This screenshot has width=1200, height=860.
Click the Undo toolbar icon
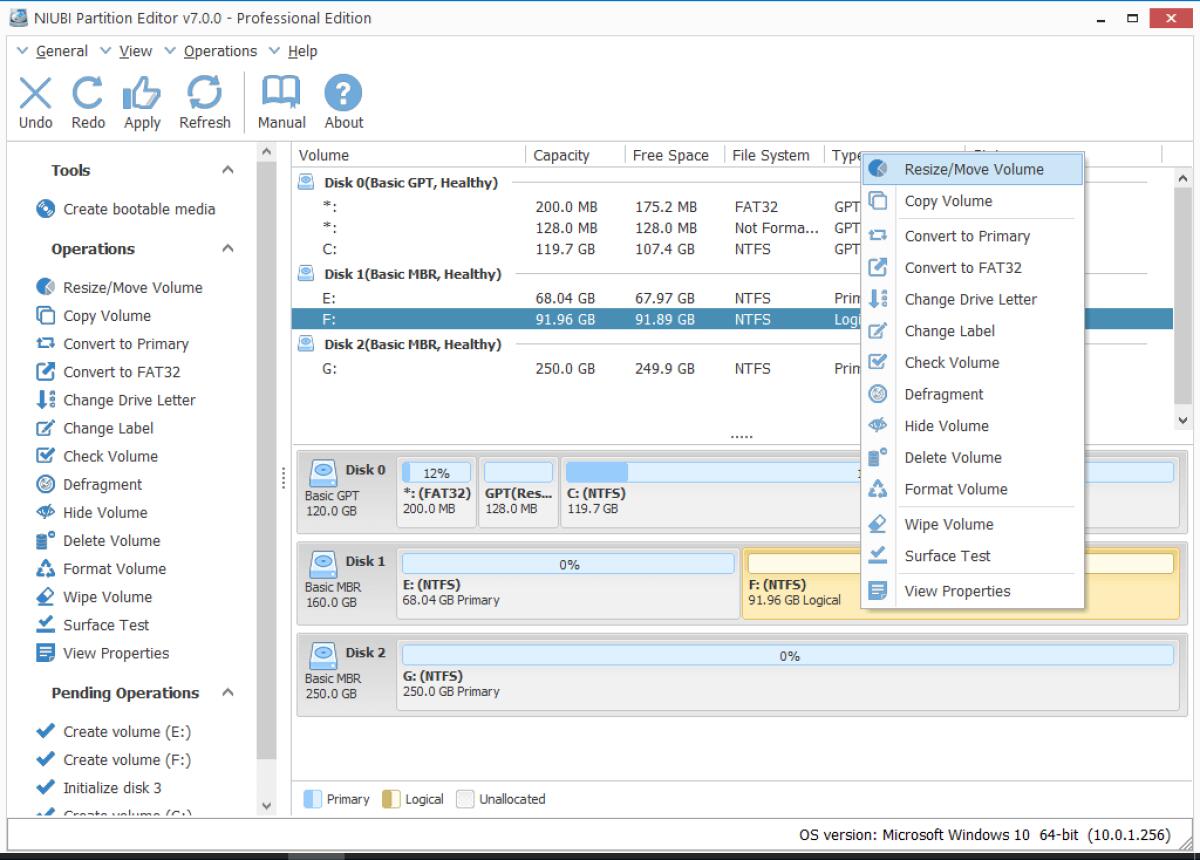[34, 99]
